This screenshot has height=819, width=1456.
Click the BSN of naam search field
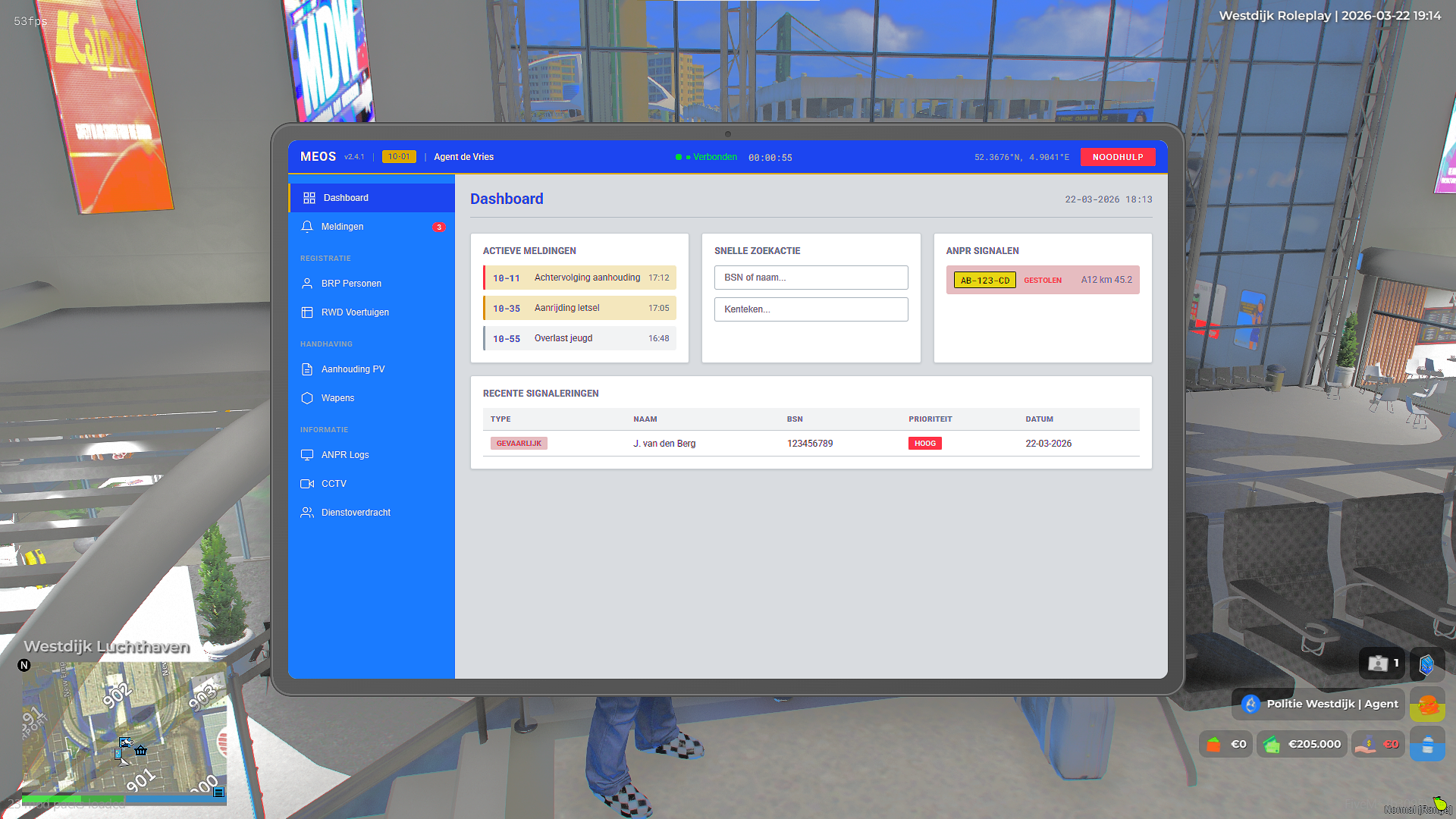811,278
